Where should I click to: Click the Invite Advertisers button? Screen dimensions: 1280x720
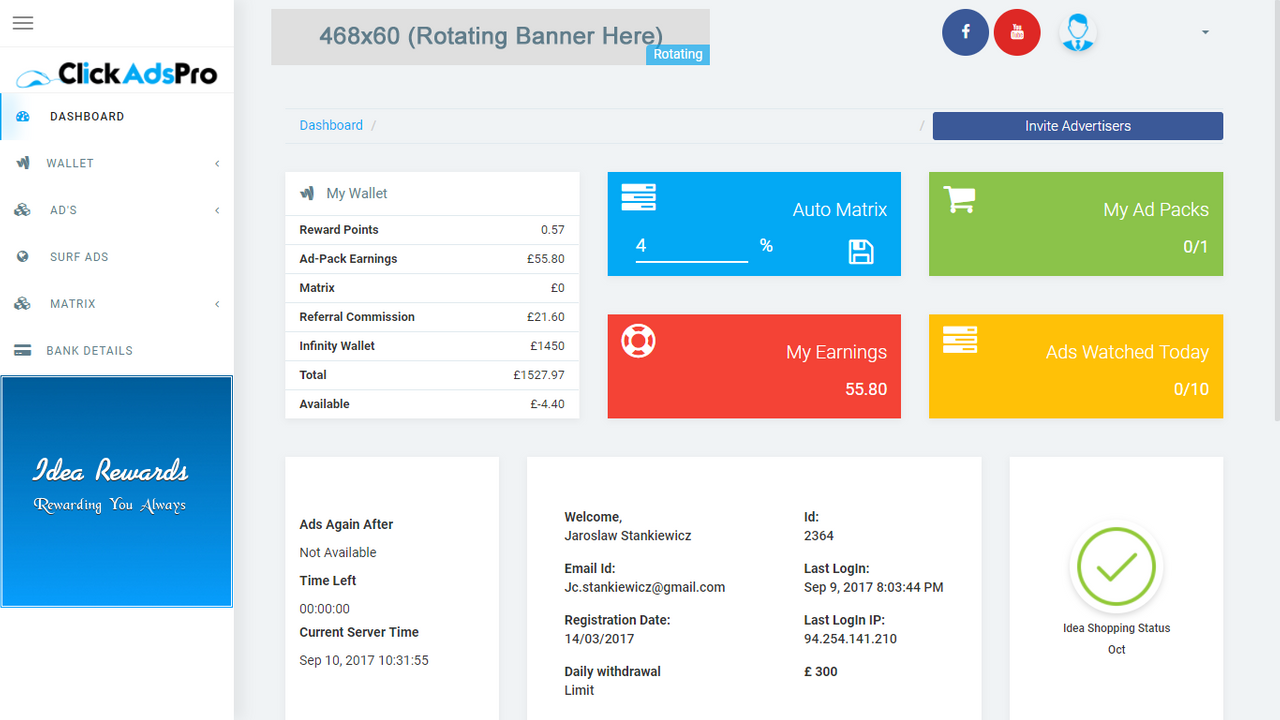1078,126
